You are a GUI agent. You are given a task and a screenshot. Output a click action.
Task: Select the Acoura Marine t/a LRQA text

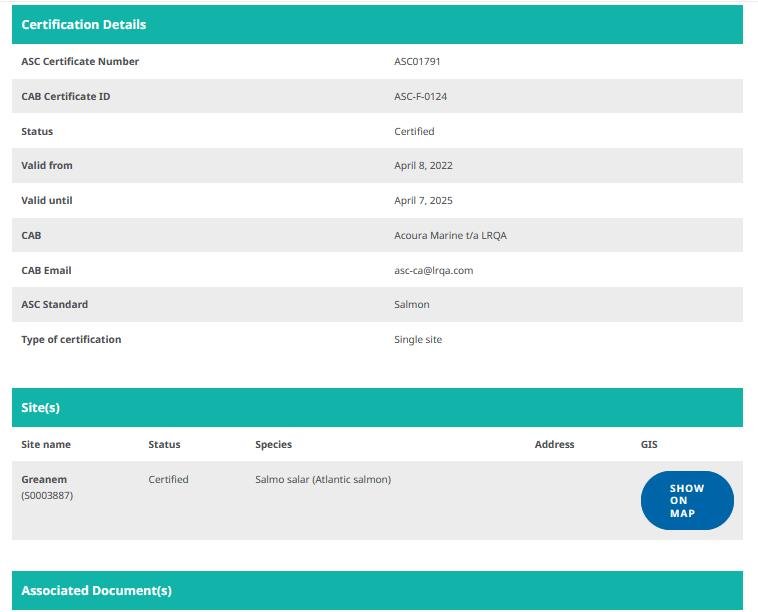(451, 235)
